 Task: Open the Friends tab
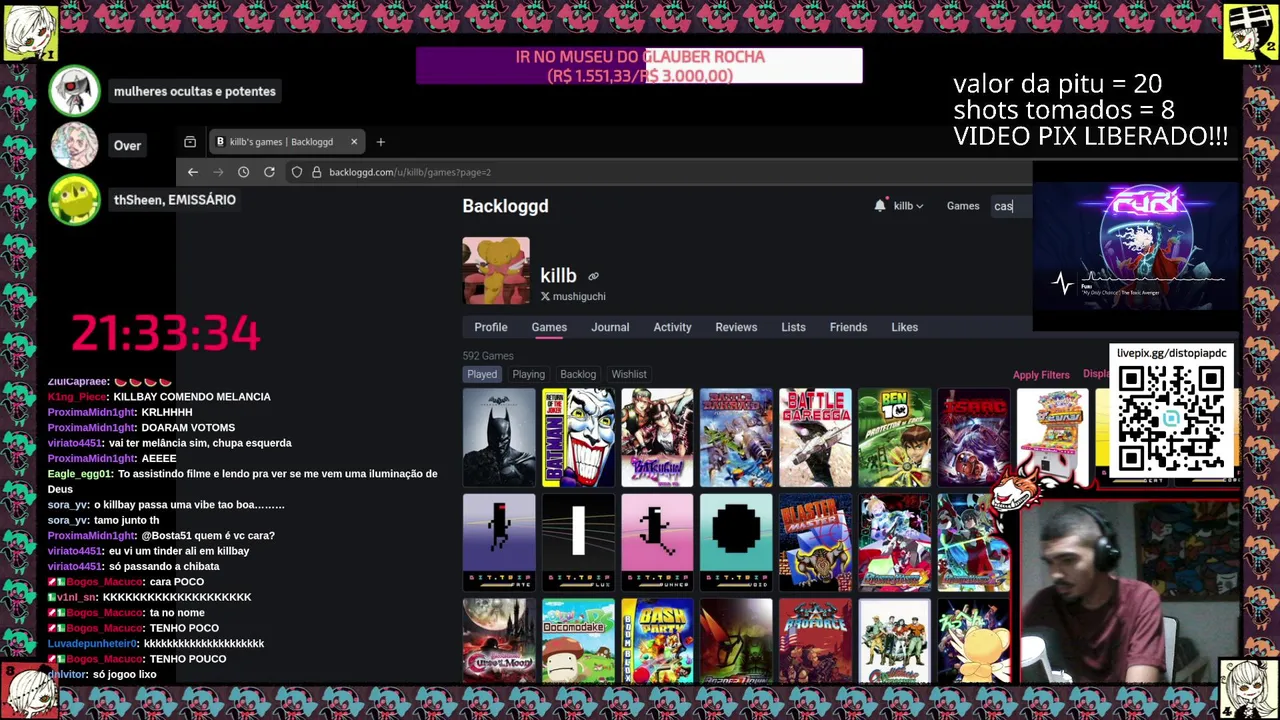tap(848, 327)
